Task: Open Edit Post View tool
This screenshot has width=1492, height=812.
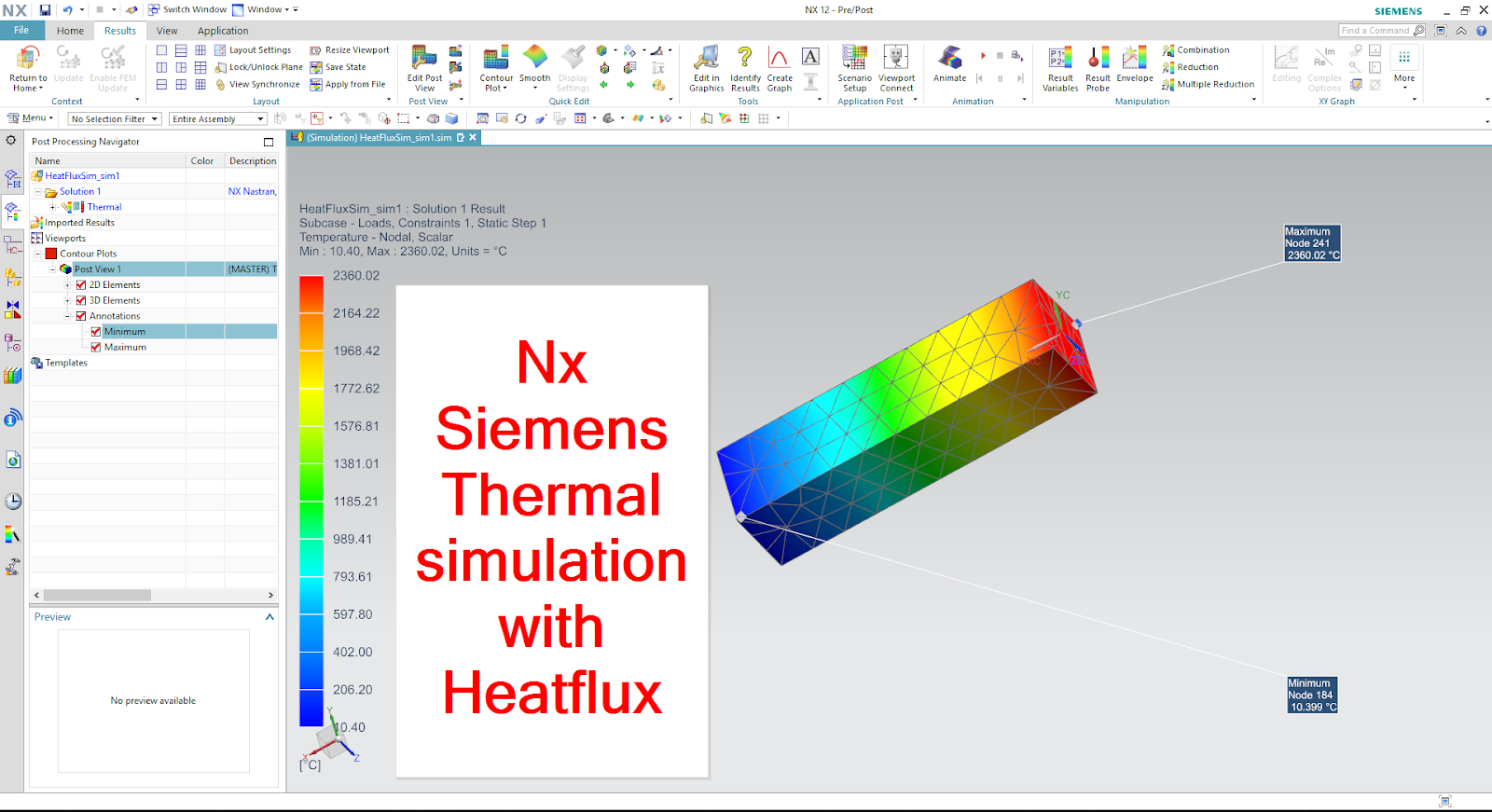Action: click(x=424, y=68)
